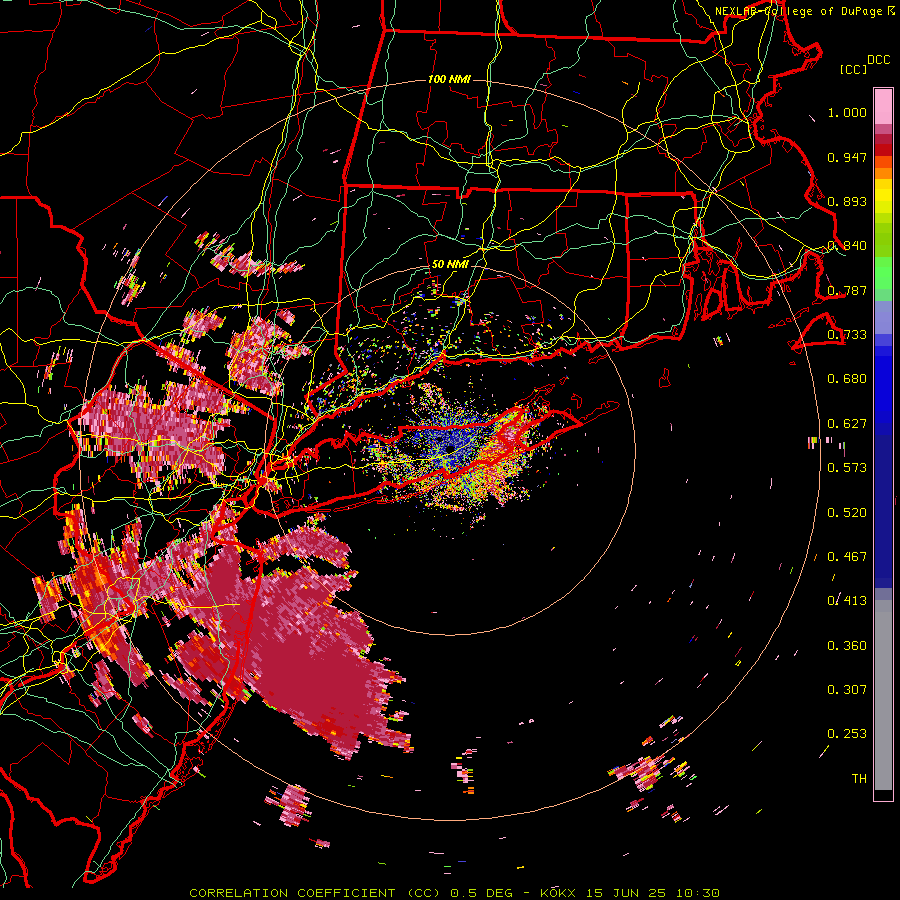Pick the gray color bar segment
This screenshot has height=900, width=900.
coord(883,695)
